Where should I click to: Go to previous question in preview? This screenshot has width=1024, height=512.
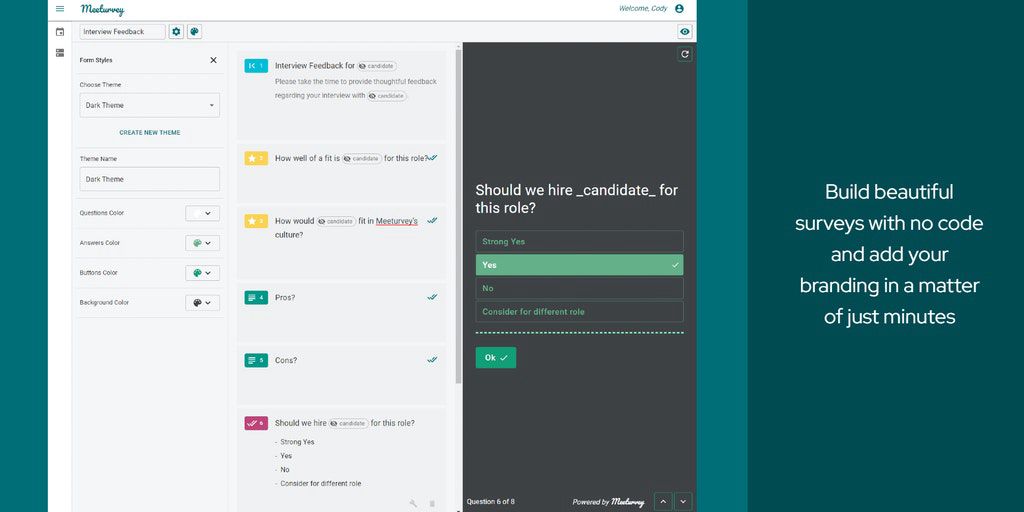coord(663,501)
